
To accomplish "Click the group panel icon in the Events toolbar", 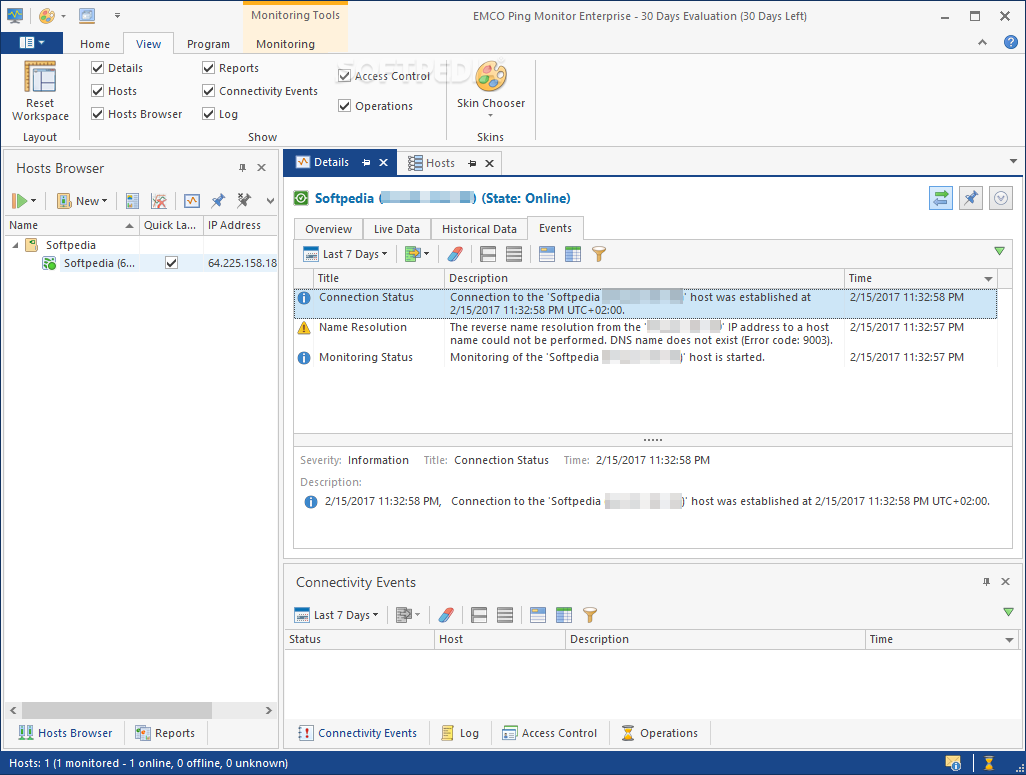I will click(547, 254).
